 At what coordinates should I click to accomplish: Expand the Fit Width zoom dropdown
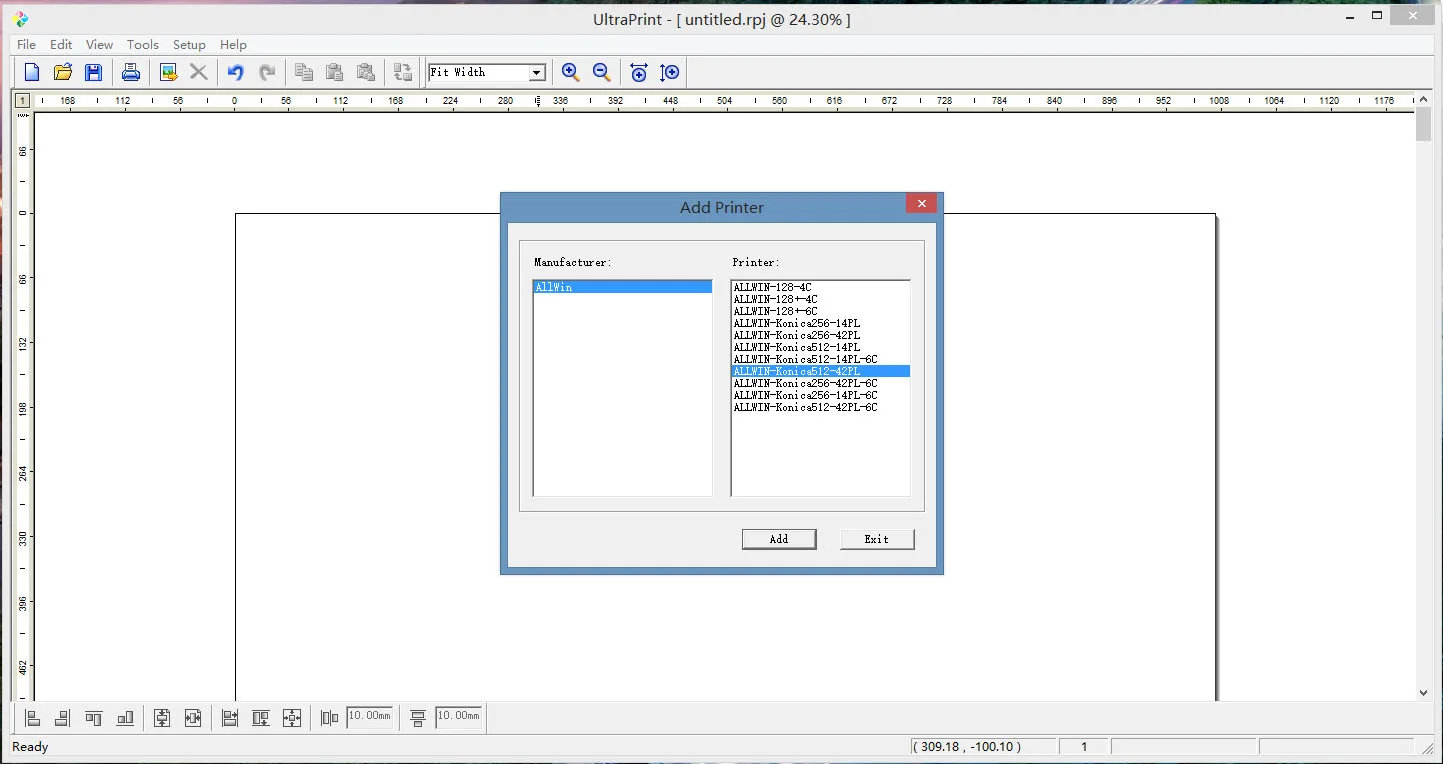537,72
